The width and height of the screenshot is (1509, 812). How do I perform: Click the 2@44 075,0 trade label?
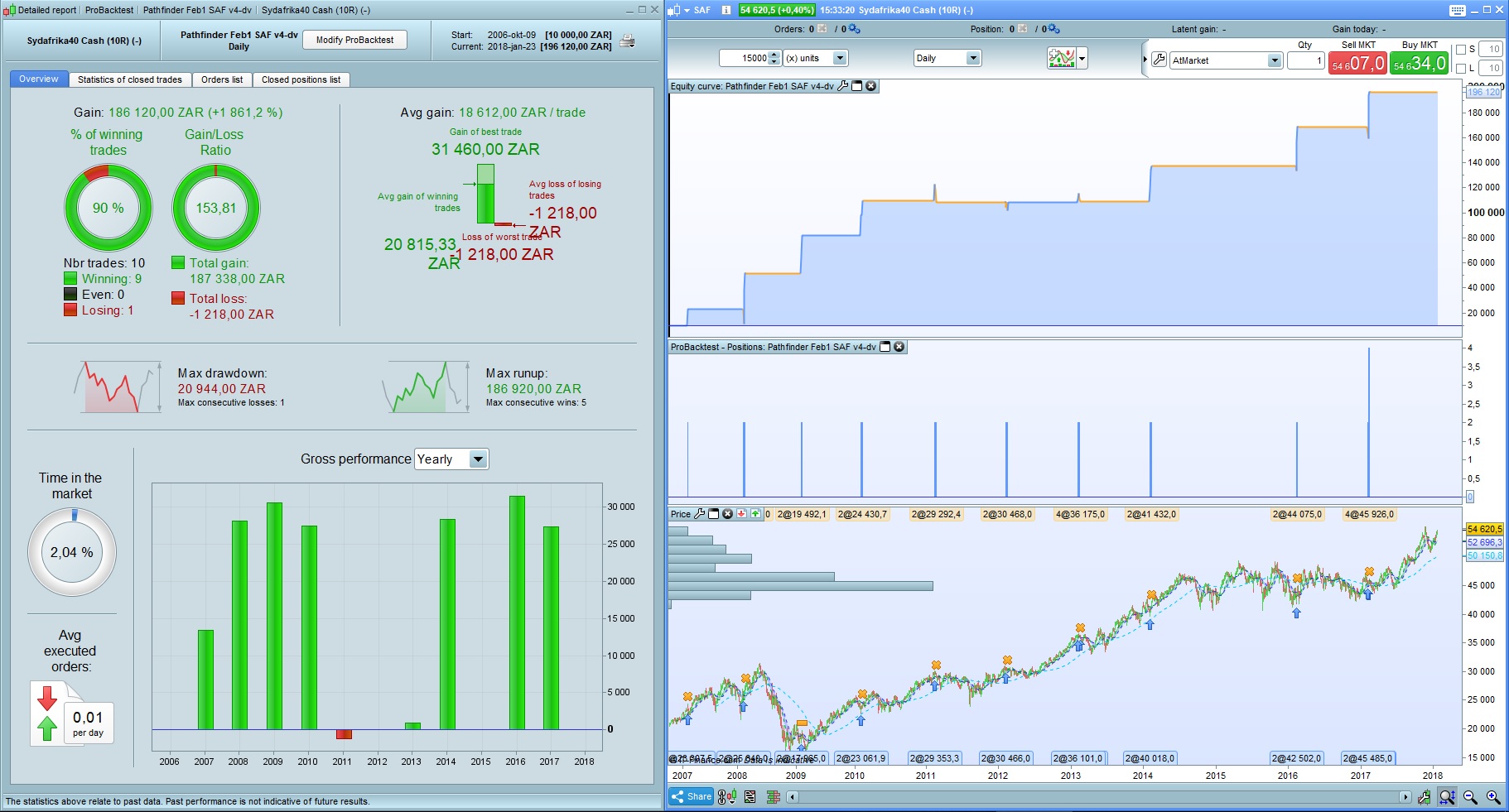(1298, 515)
